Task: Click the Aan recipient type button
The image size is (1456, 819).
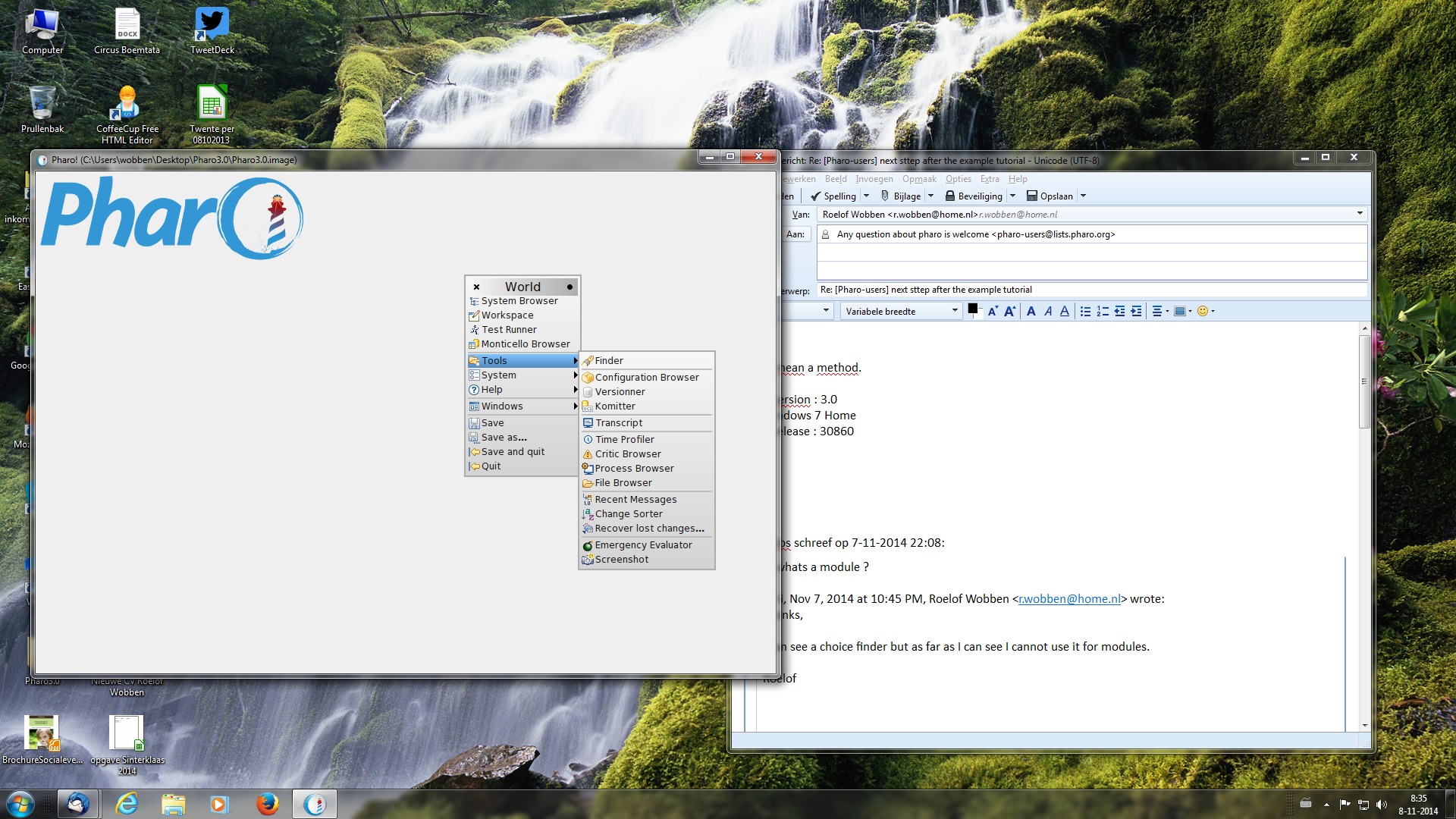Action: (795, 234)
